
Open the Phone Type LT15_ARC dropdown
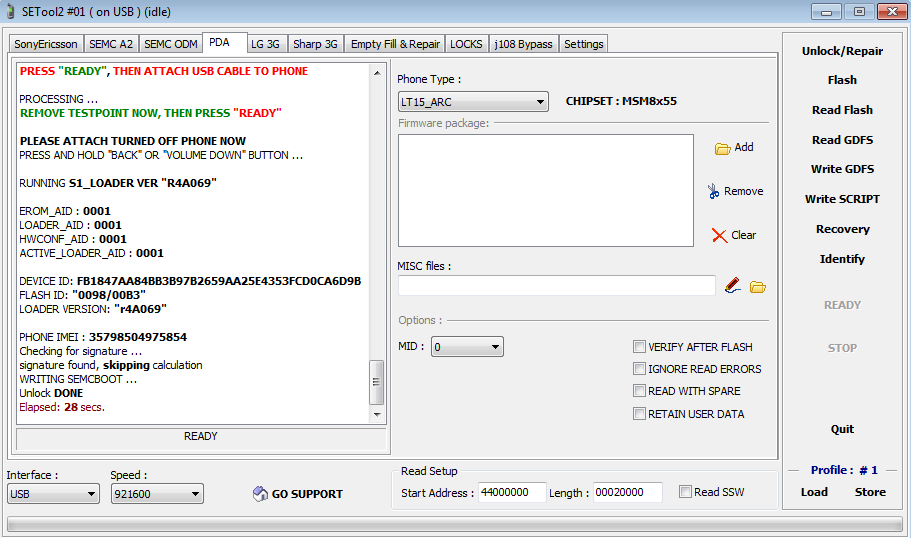[x=473, y=102]
